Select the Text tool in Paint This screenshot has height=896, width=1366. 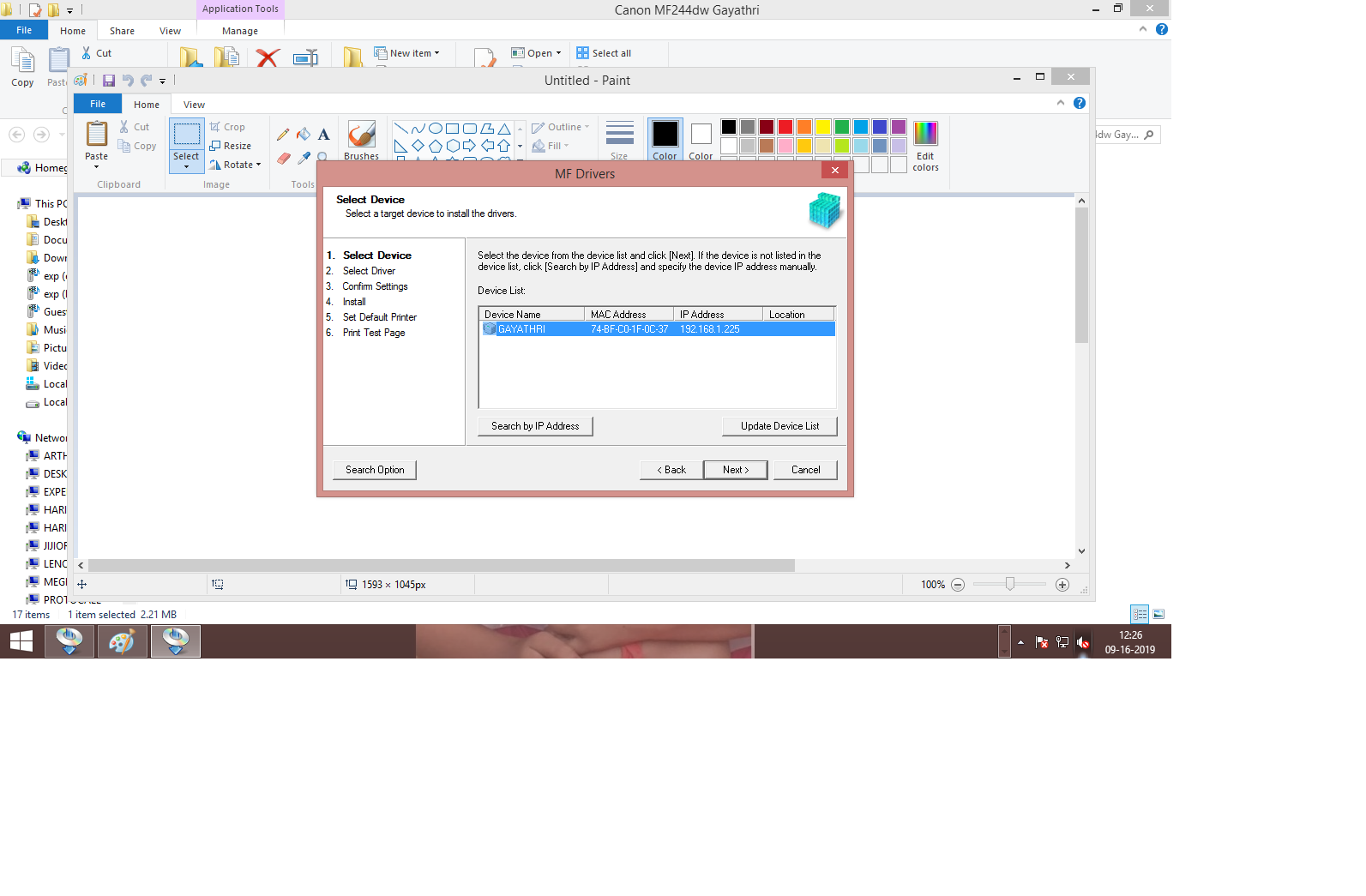click(x=323, y=135)
